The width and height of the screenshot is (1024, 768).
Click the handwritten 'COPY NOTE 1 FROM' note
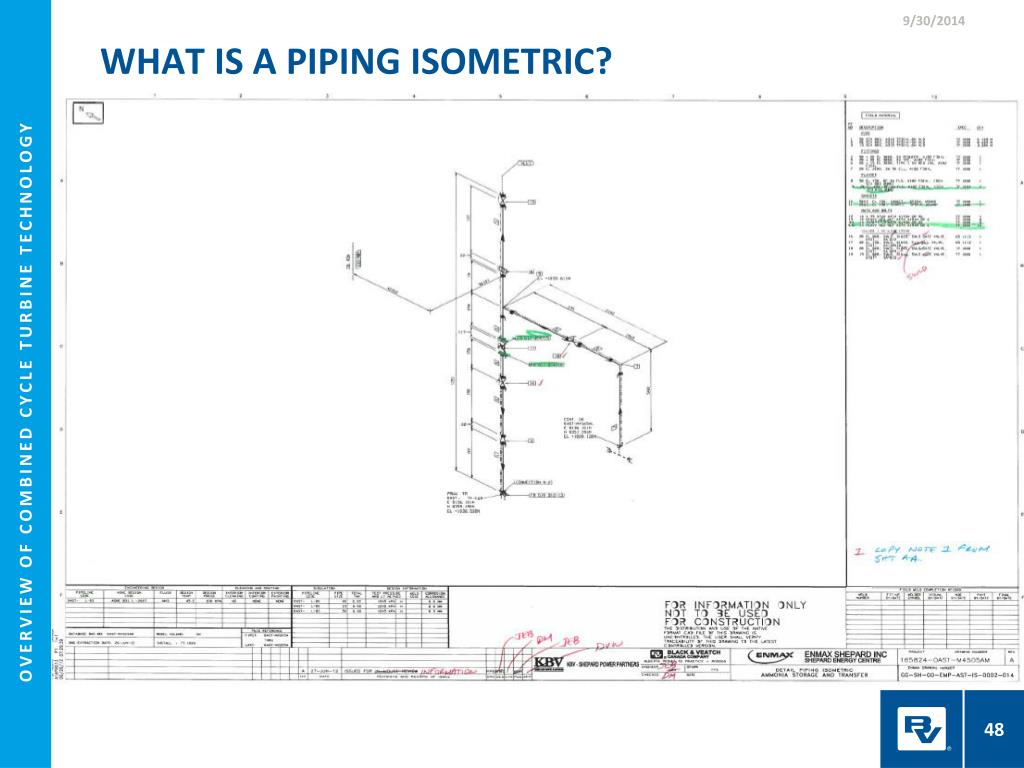point(933,550)
